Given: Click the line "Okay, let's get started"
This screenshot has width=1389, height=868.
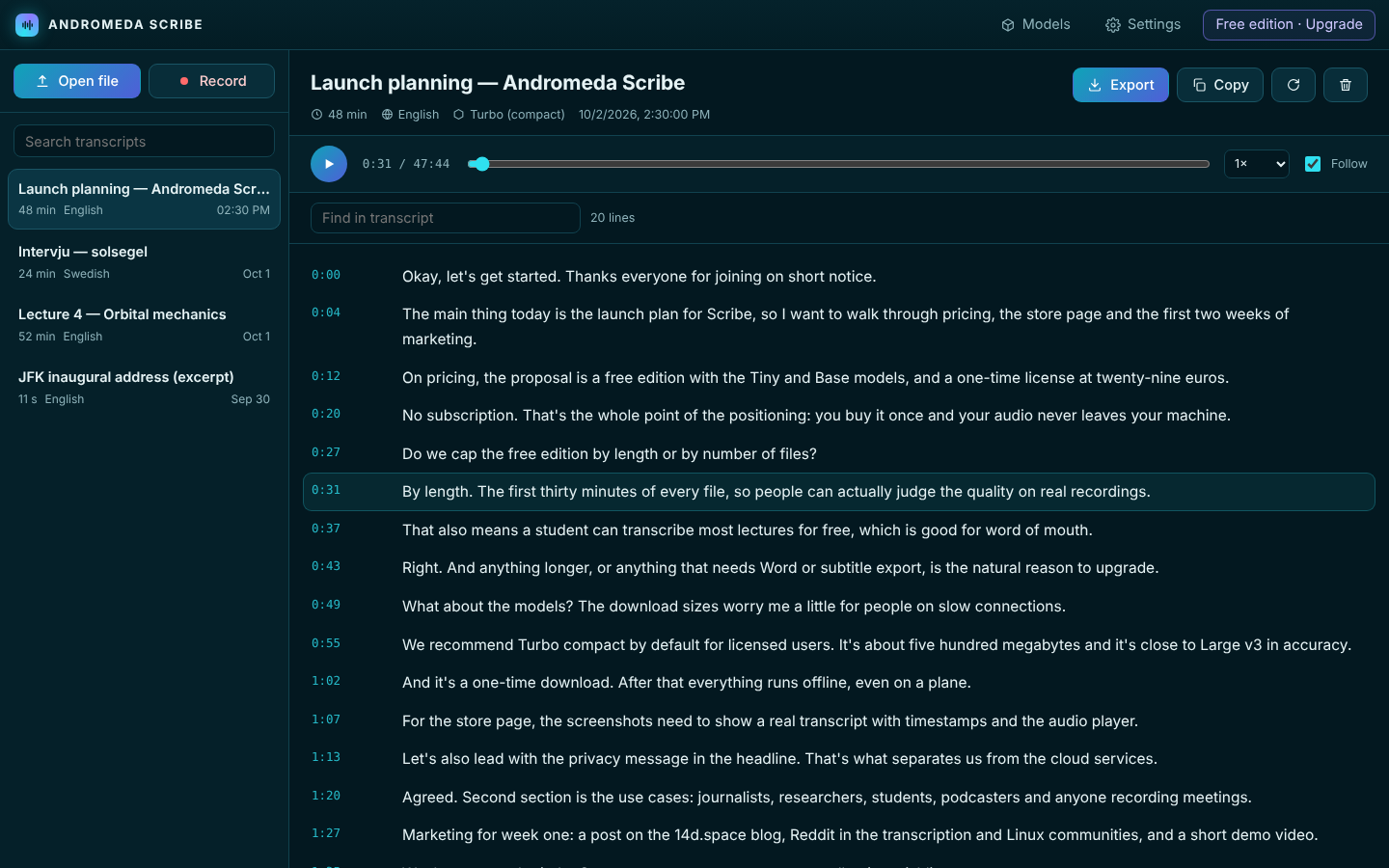Looking at the screenshot, I should pyautogui.click(x=640, y=277).
